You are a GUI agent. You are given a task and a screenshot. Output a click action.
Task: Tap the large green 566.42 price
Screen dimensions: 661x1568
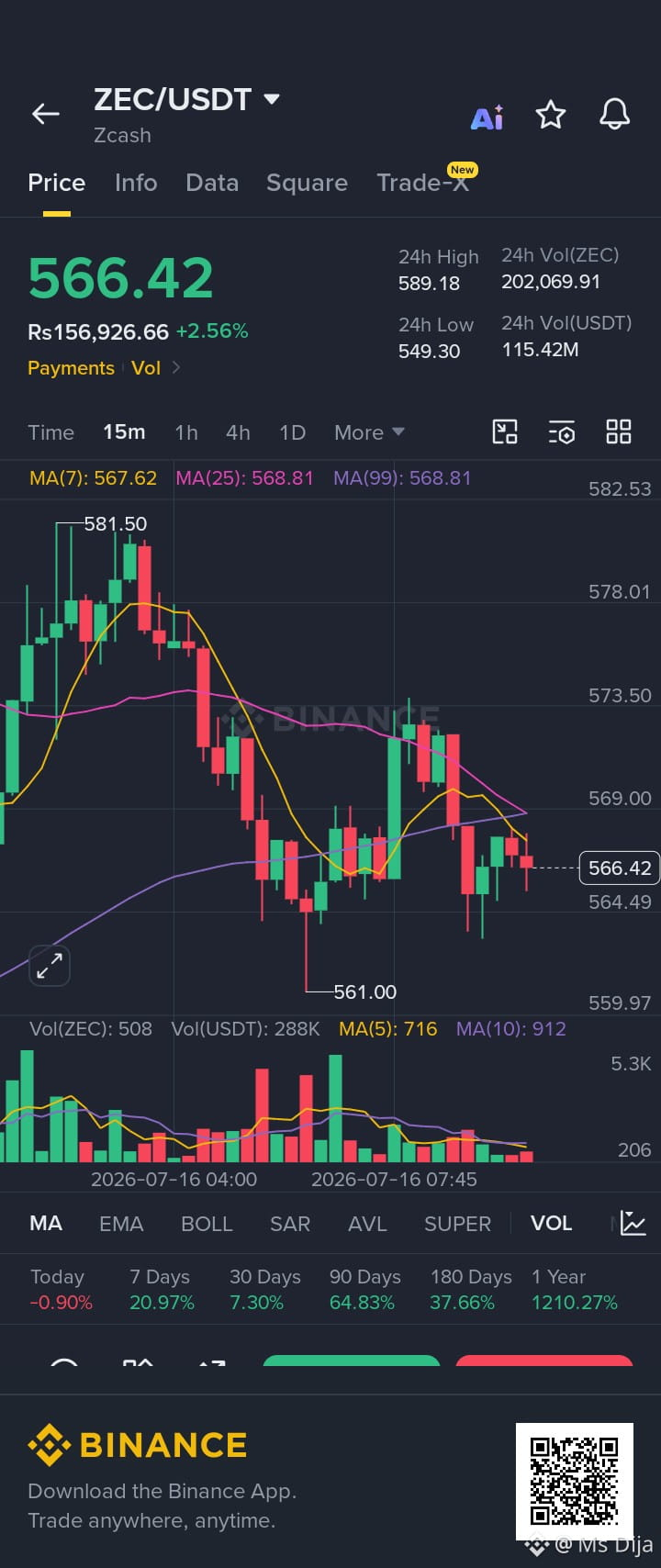pos(120,278)
